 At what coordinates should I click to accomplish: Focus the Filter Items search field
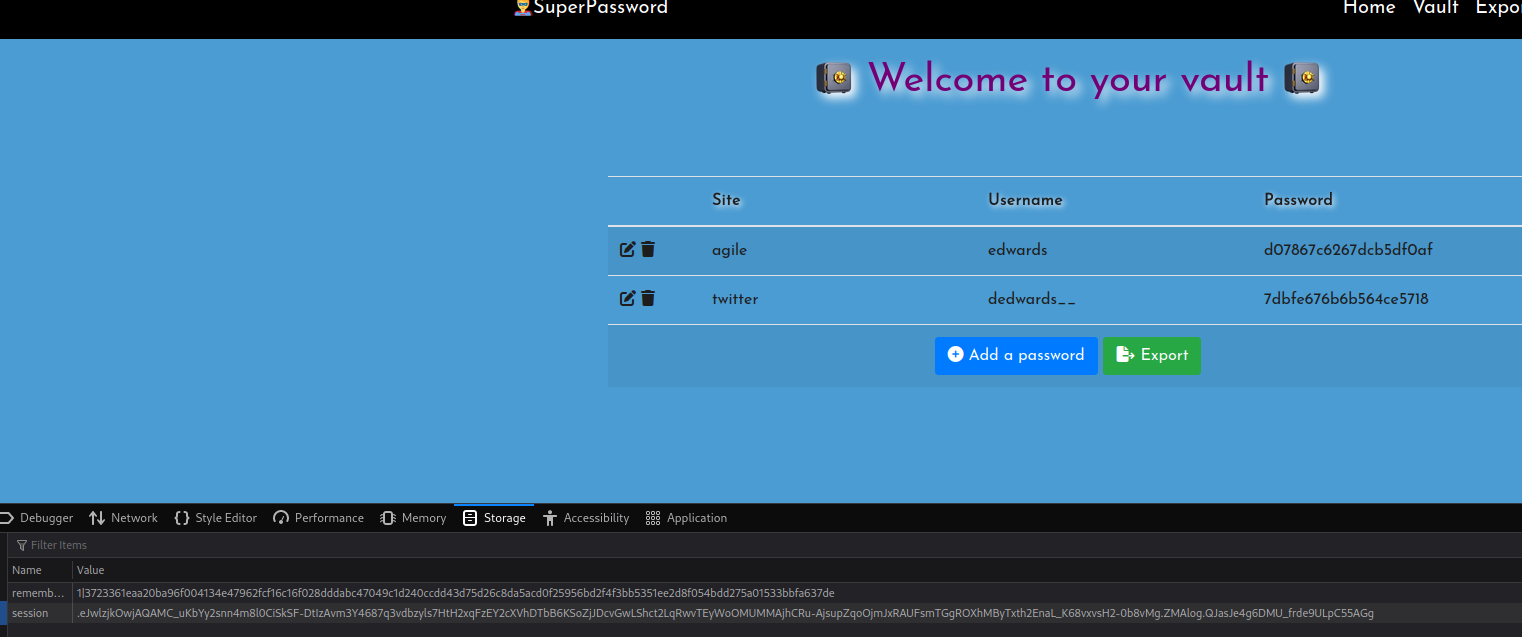click(200, 545)
